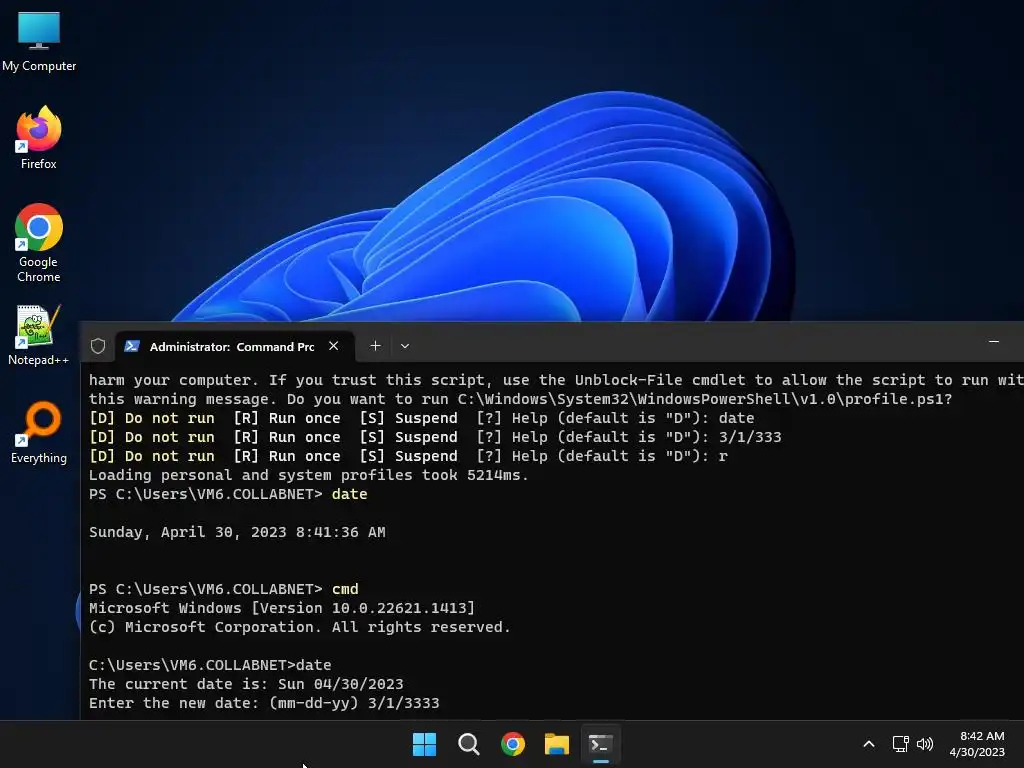Launch Firefox from the desktop
This screenshot has height=768, width=1024.
coord(39,138)
